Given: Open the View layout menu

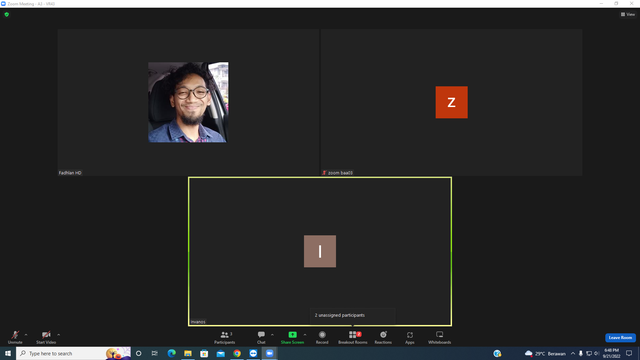Looking at the screenshot, I should (x=628, y=14).
